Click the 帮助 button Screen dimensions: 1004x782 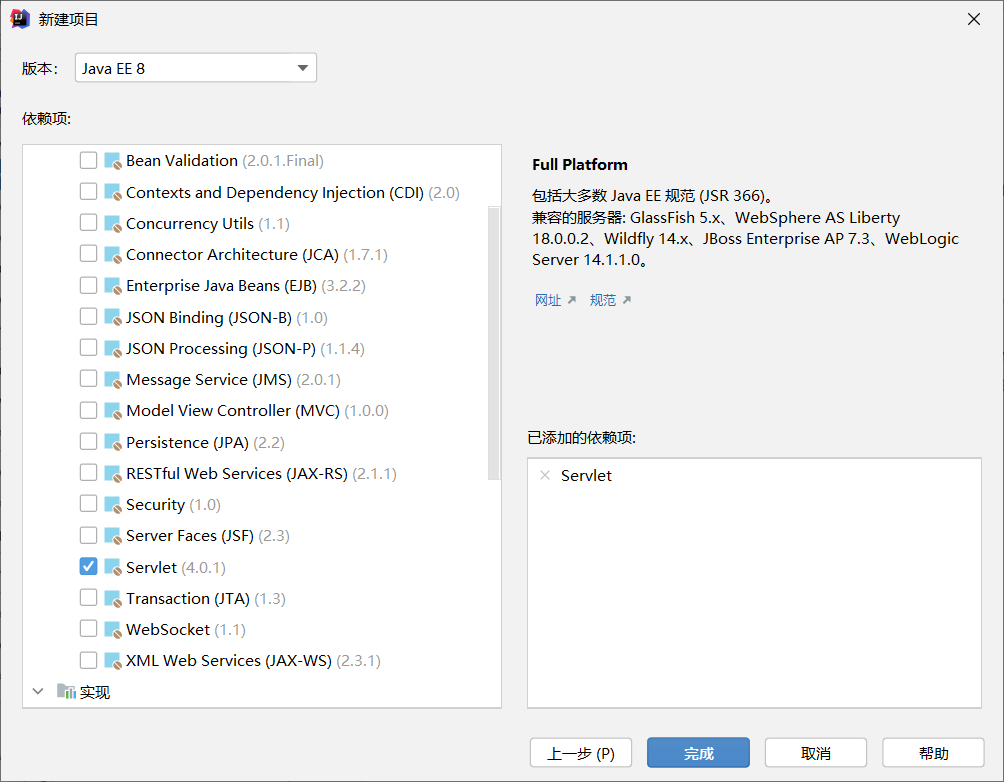933,753
